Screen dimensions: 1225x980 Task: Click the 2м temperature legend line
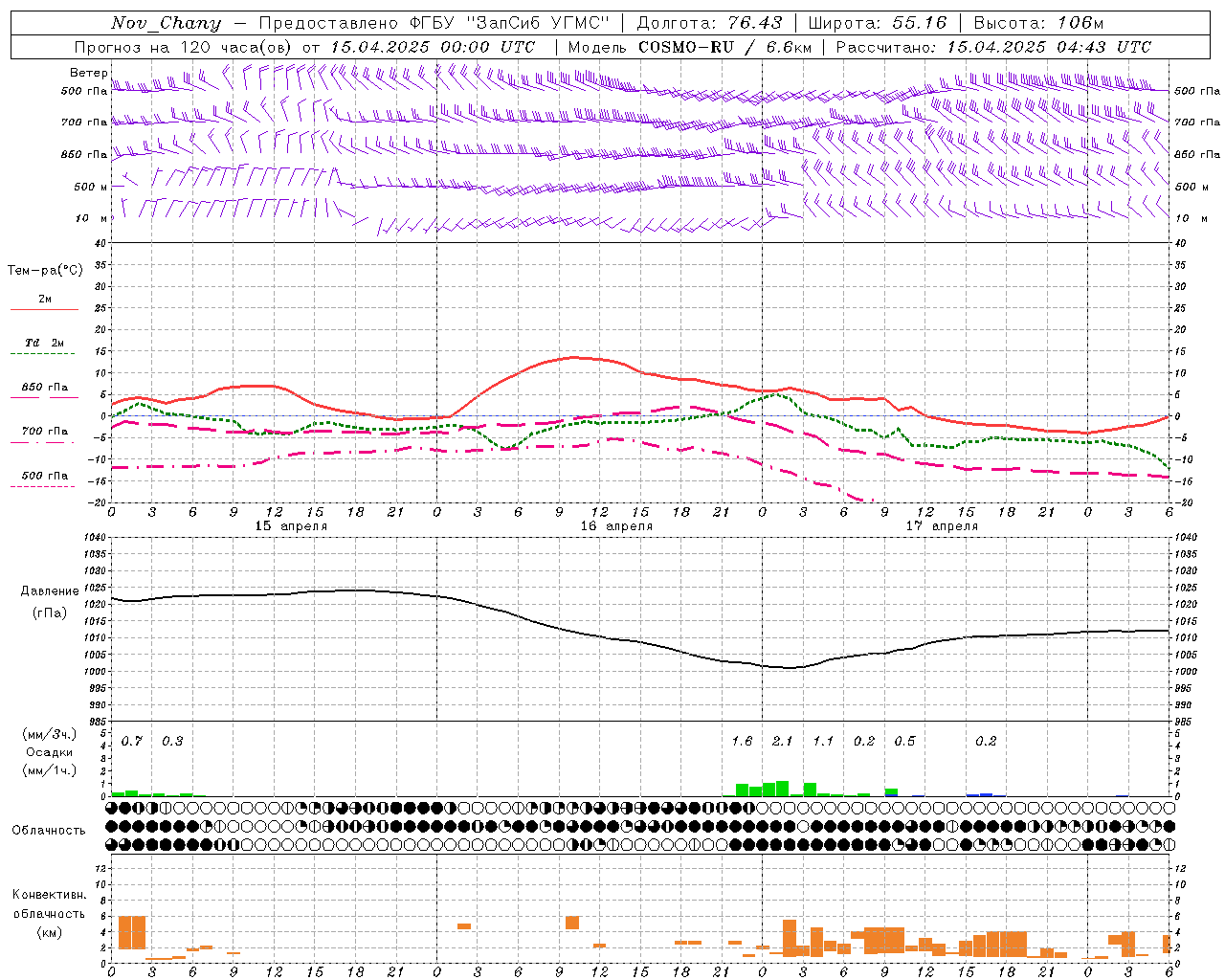pos(44,309)
